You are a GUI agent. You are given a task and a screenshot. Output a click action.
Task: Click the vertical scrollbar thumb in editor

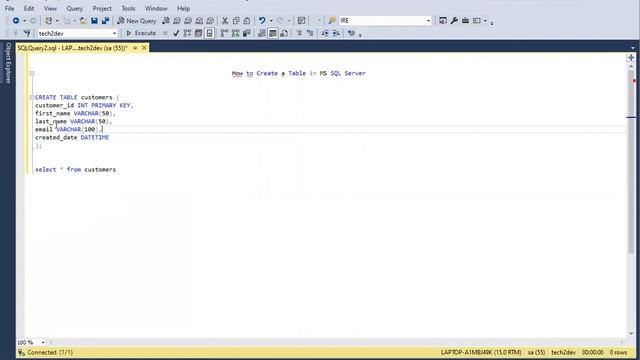pyautogui.click(x=631, y=161)
